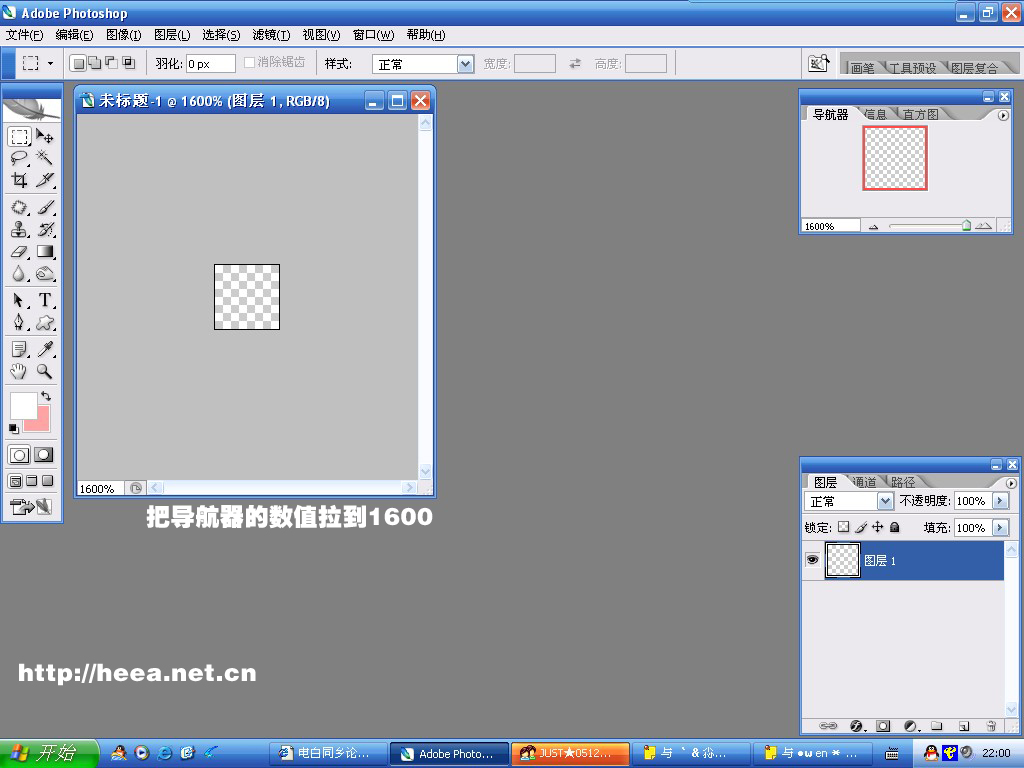Click the 羽化 feather input field

pyautogui.click(x=210, y=64)
